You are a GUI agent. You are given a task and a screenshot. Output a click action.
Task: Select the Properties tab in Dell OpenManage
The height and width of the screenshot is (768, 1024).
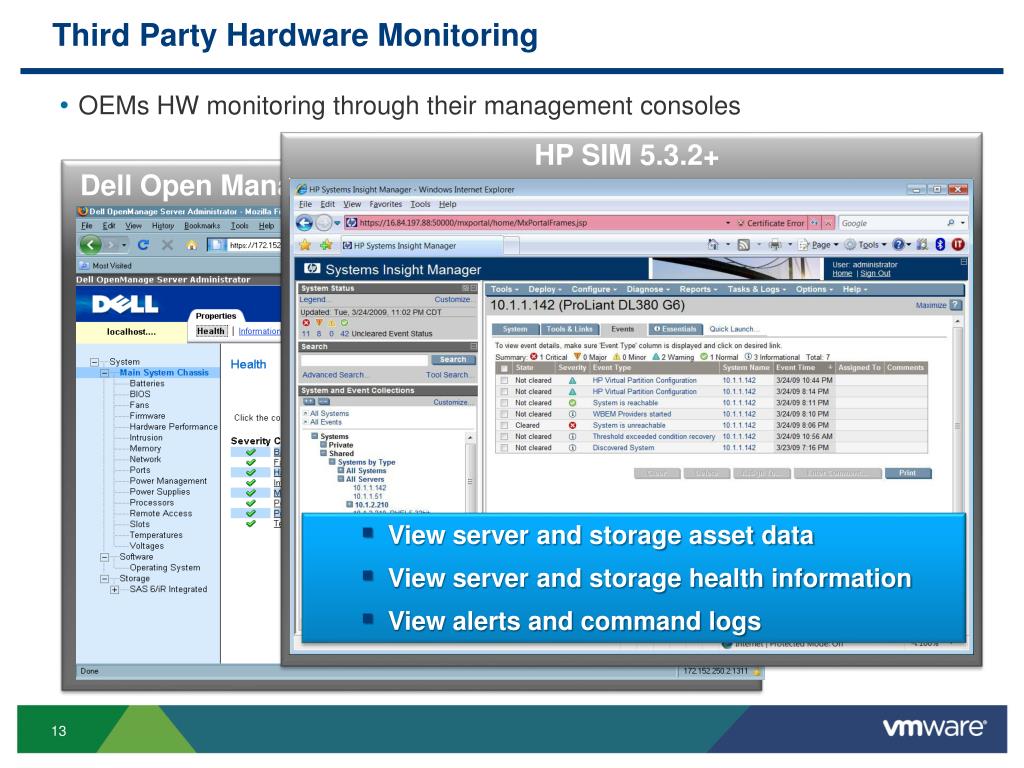click(x=216, y=316)
